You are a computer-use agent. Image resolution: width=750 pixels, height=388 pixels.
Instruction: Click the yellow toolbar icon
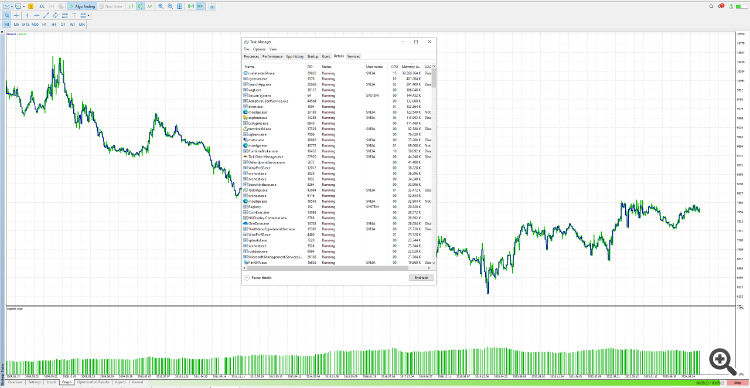coord(31,6)
